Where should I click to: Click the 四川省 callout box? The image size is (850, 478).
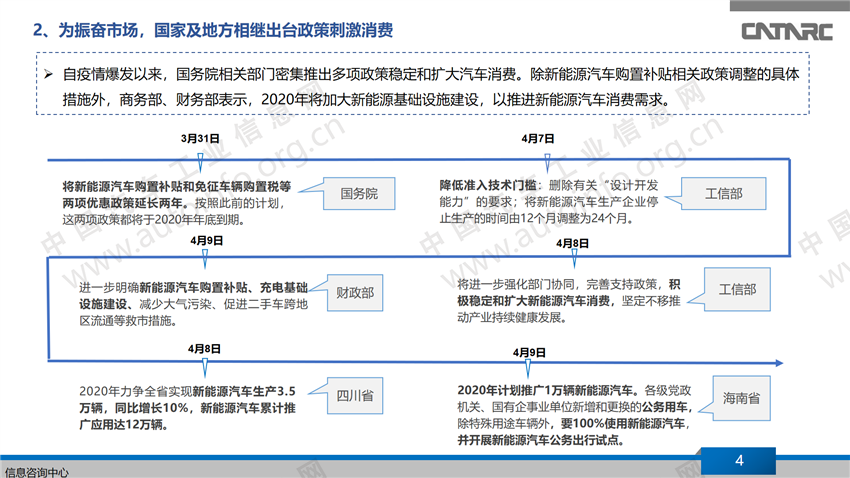click(x=355, y=396)
